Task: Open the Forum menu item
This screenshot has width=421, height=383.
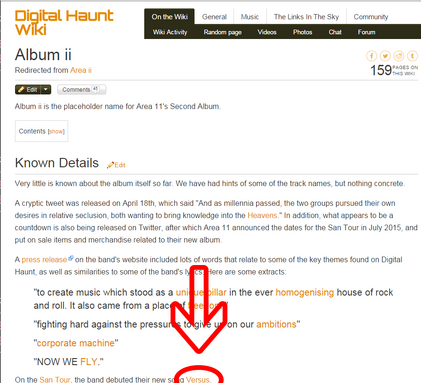Action: [x=366, y=32]
